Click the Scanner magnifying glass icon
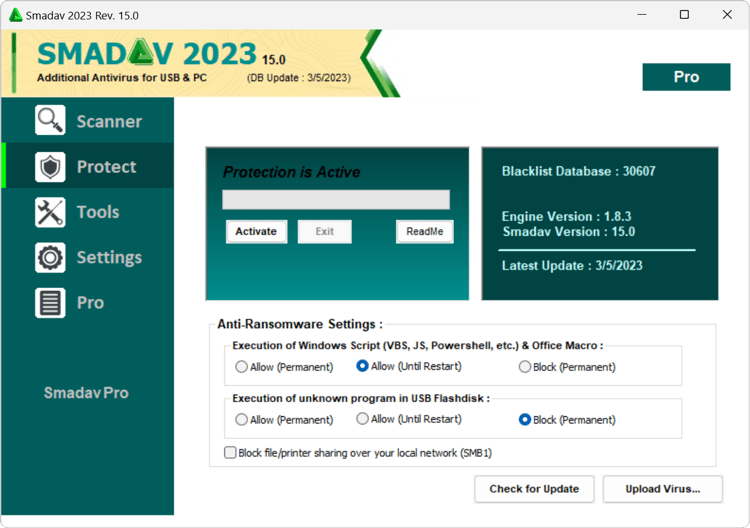 50,120
